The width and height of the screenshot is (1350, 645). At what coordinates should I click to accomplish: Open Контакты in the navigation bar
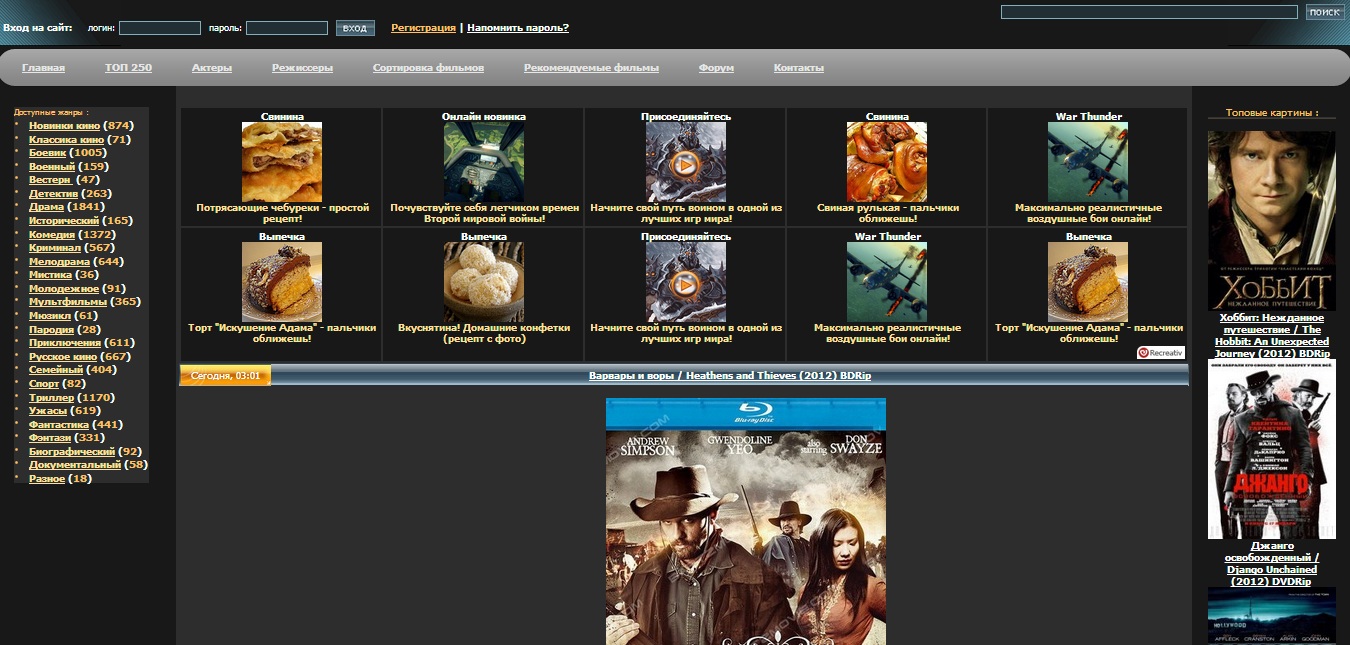[799, 68]
